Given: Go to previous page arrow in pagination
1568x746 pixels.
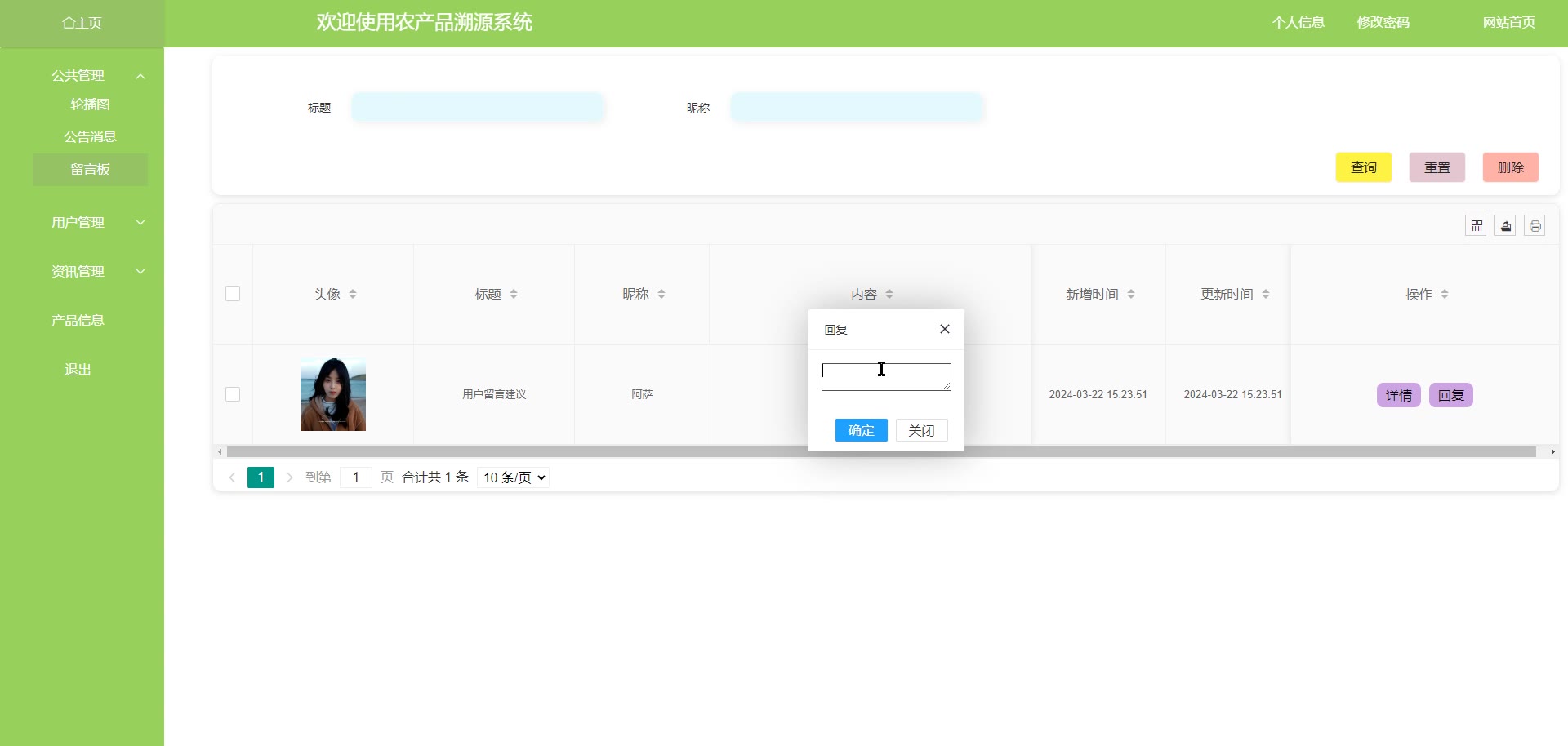Looking at the screenshot, I should [232, 477].
